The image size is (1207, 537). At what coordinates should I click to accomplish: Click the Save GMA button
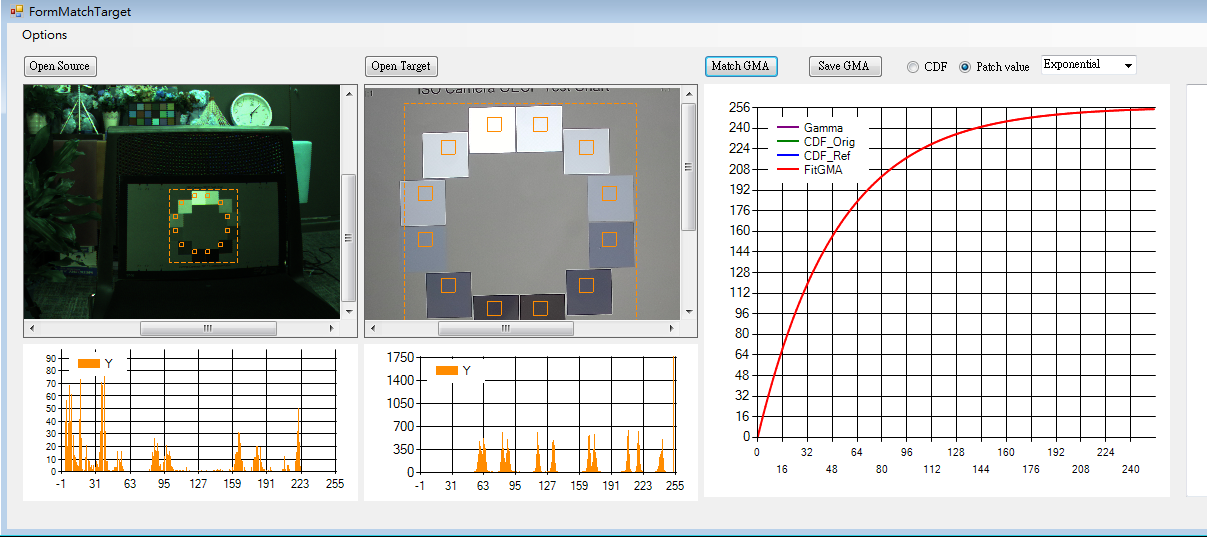tap(844, 66)
